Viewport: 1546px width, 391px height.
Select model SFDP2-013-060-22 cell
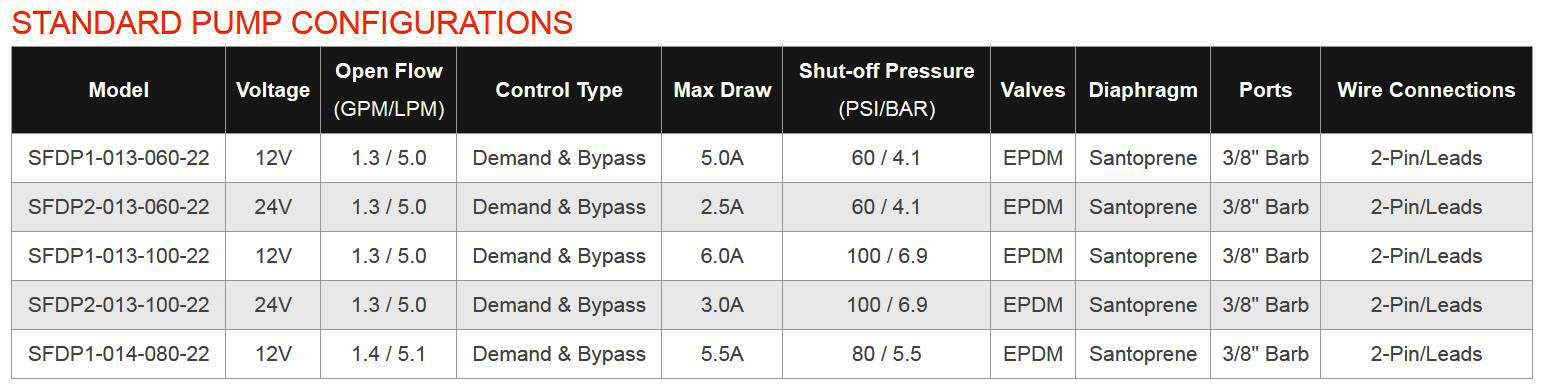118,207
